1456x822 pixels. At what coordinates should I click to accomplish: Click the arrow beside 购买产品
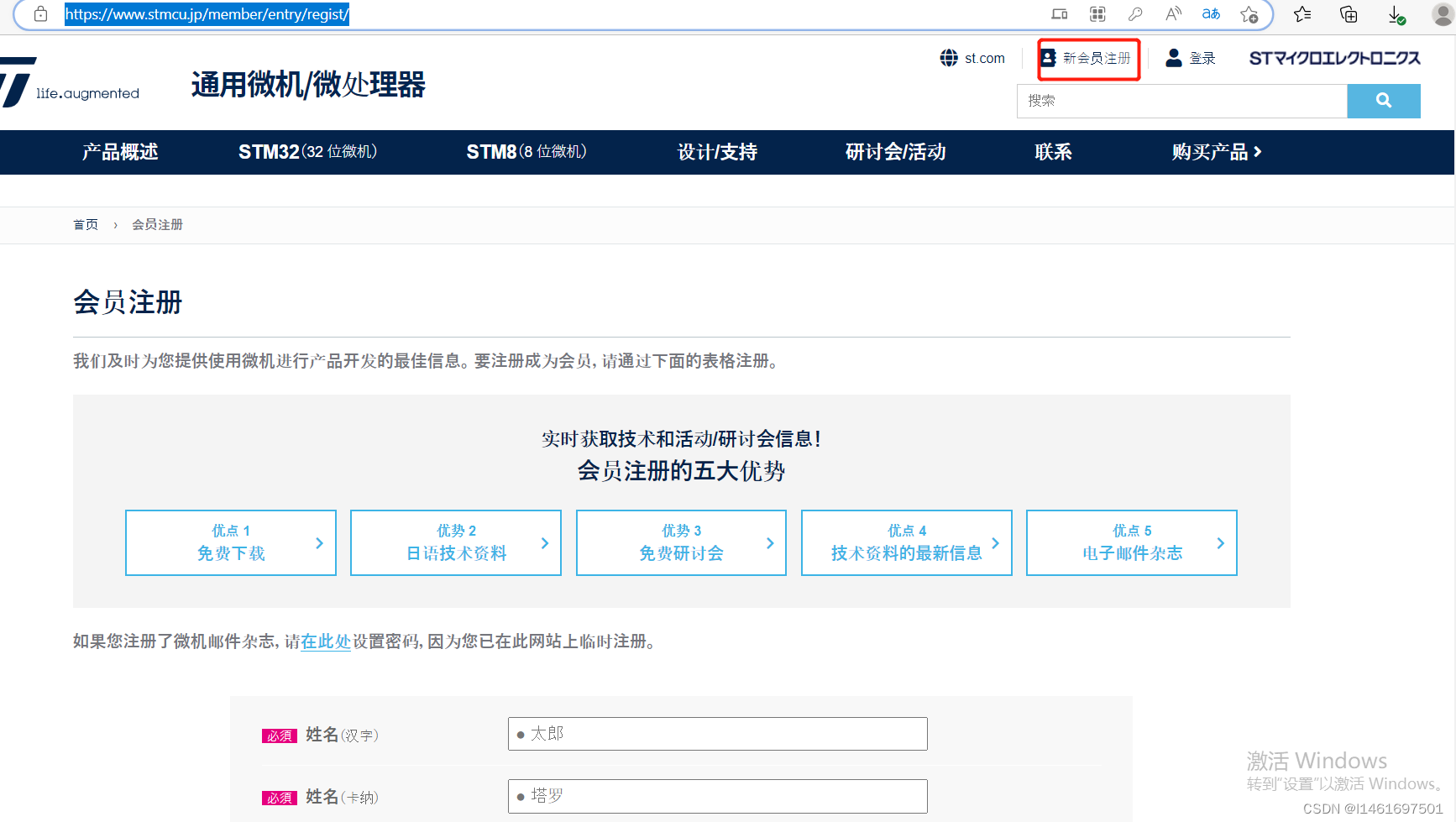tap(1257, 152)
